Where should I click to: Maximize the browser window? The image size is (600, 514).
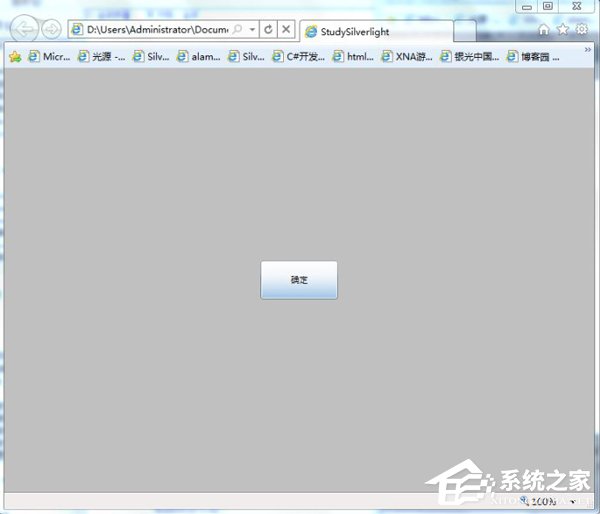(x=548, y=6)
